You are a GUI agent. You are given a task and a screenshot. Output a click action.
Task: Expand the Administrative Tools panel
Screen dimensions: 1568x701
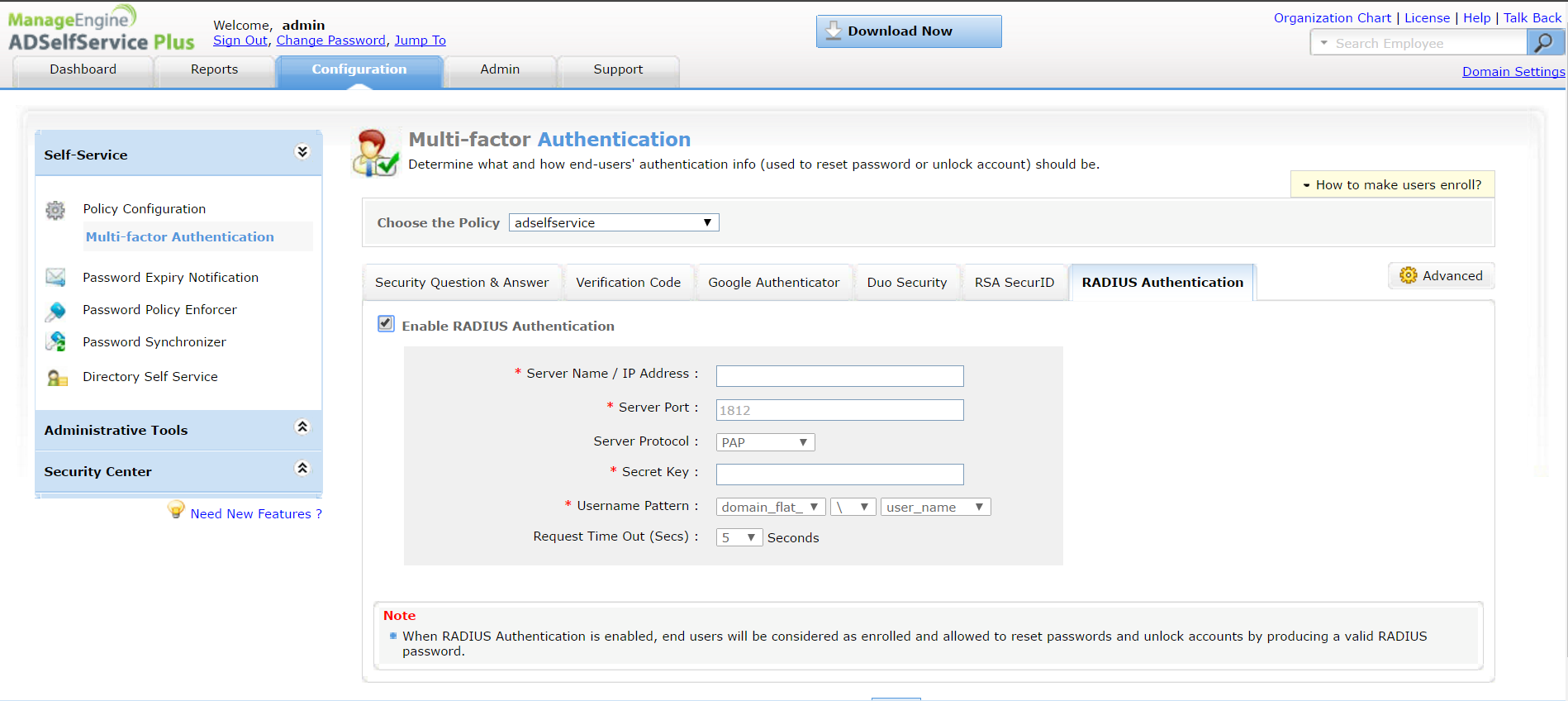click(x=302, y=427)
